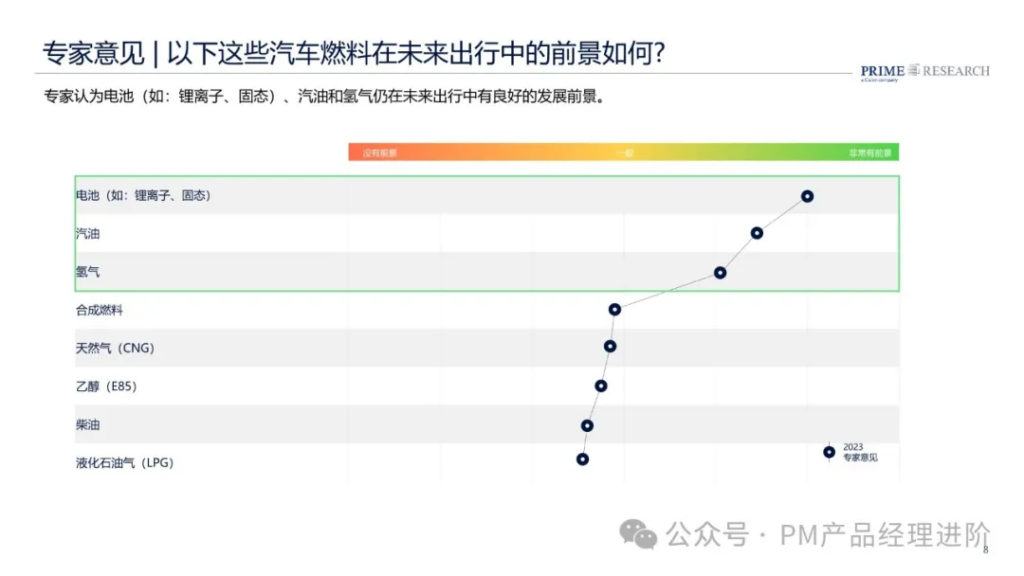1024x576 pixels.
Task: Select the 液化石油气 (LPG) row label
Action: 125,462
